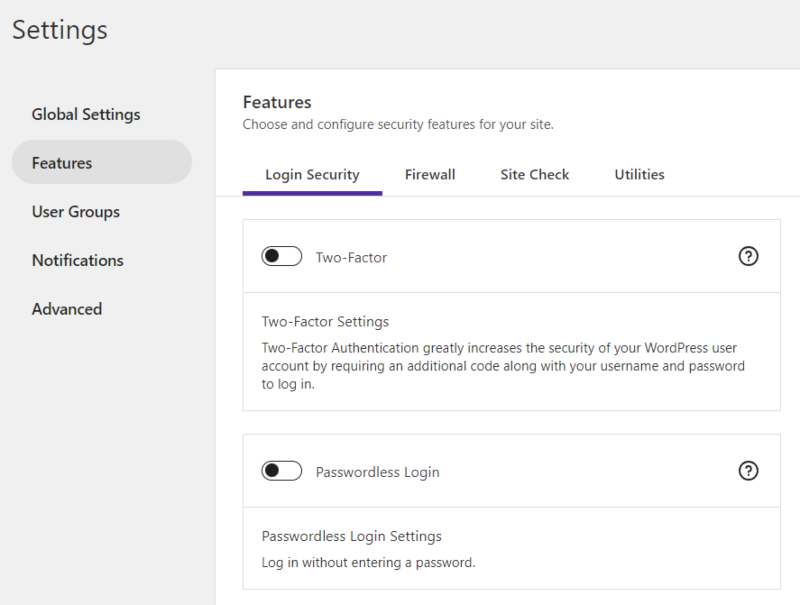Screen dimensions: 800x605
Task: Select the Login Security tab
Action: coord(312,174)
